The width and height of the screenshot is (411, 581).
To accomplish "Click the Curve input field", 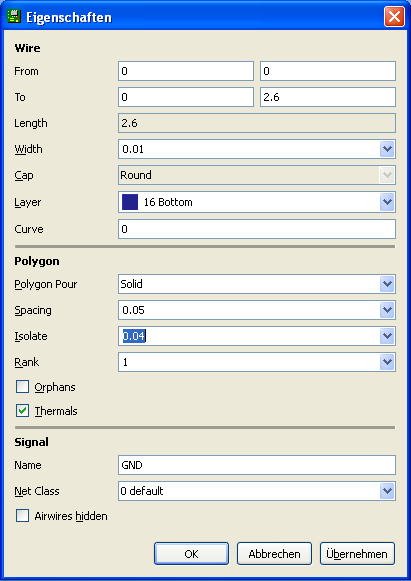I will (x=257, y=229).
